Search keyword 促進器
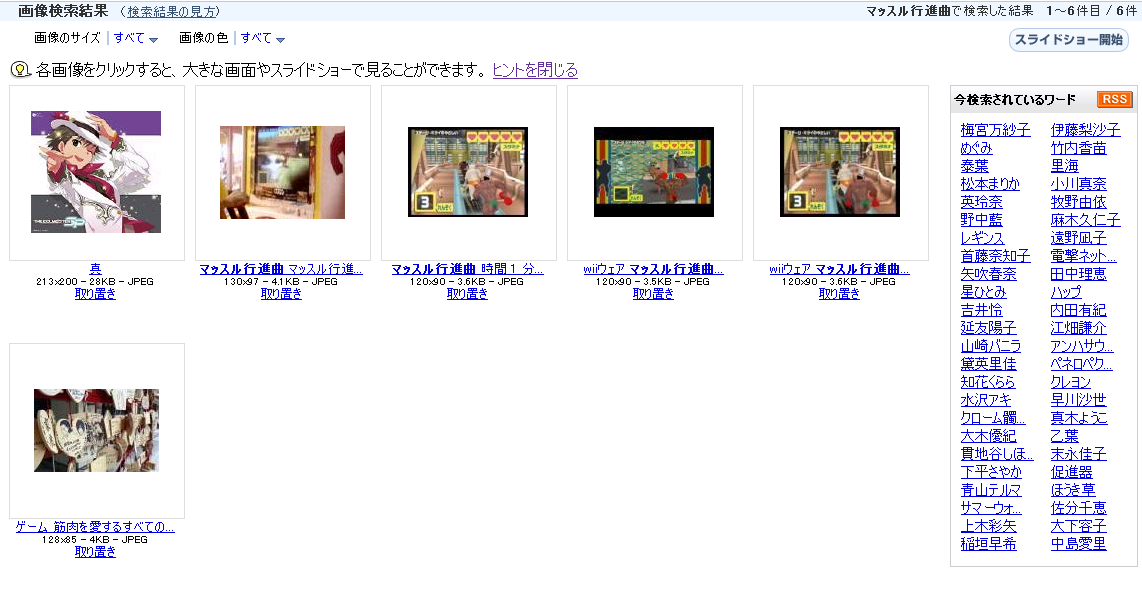The height and width of the screenshot is (608, 1142). [x=1071, y=472]
